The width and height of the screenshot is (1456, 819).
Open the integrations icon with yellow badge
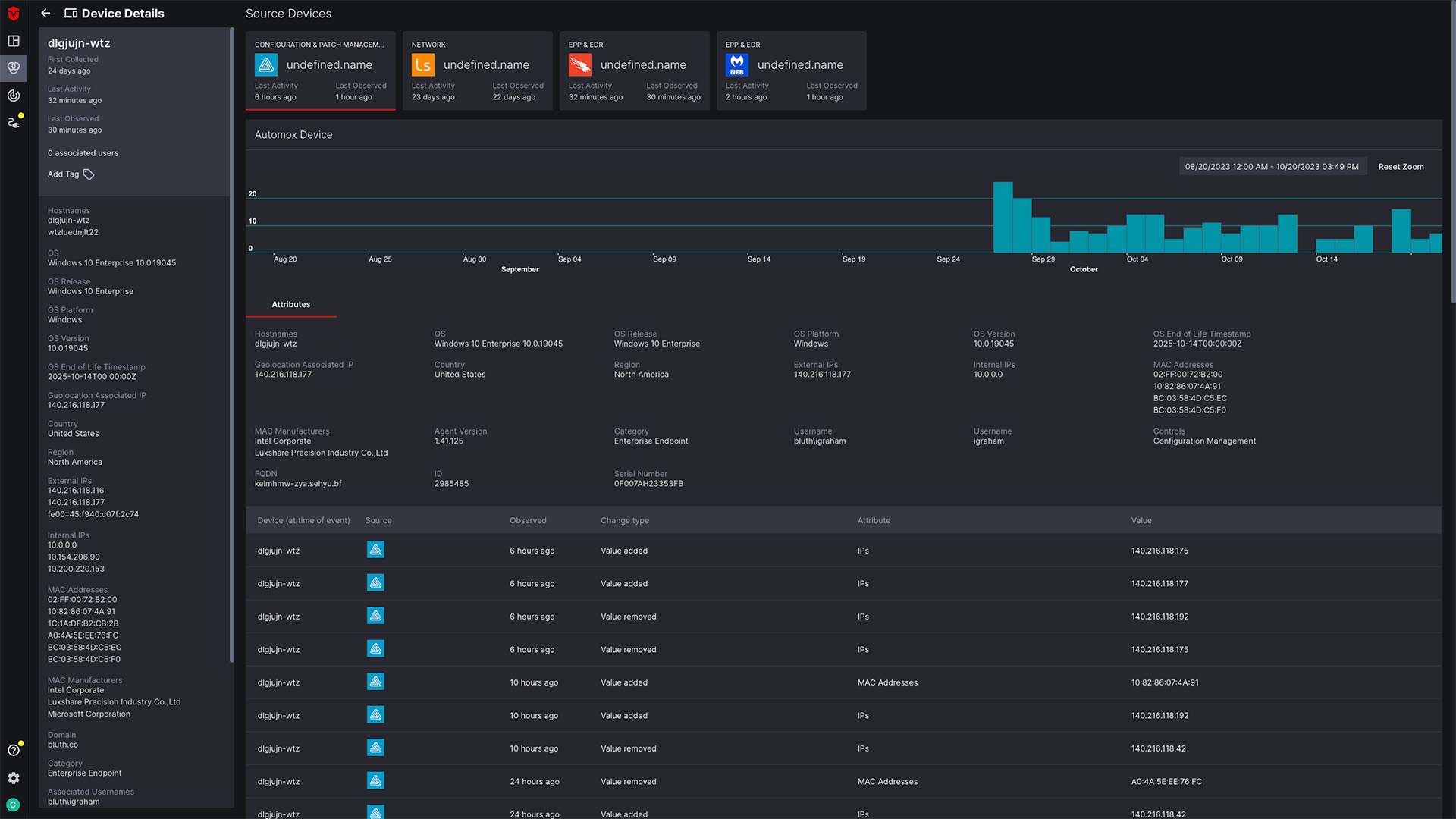tap(14, 122)
